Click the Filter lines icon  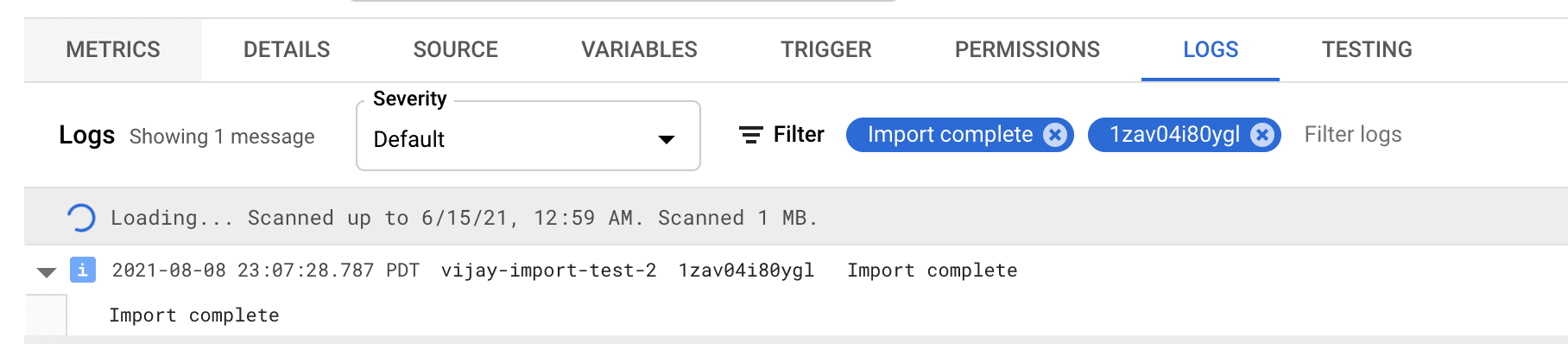(751, 135)
